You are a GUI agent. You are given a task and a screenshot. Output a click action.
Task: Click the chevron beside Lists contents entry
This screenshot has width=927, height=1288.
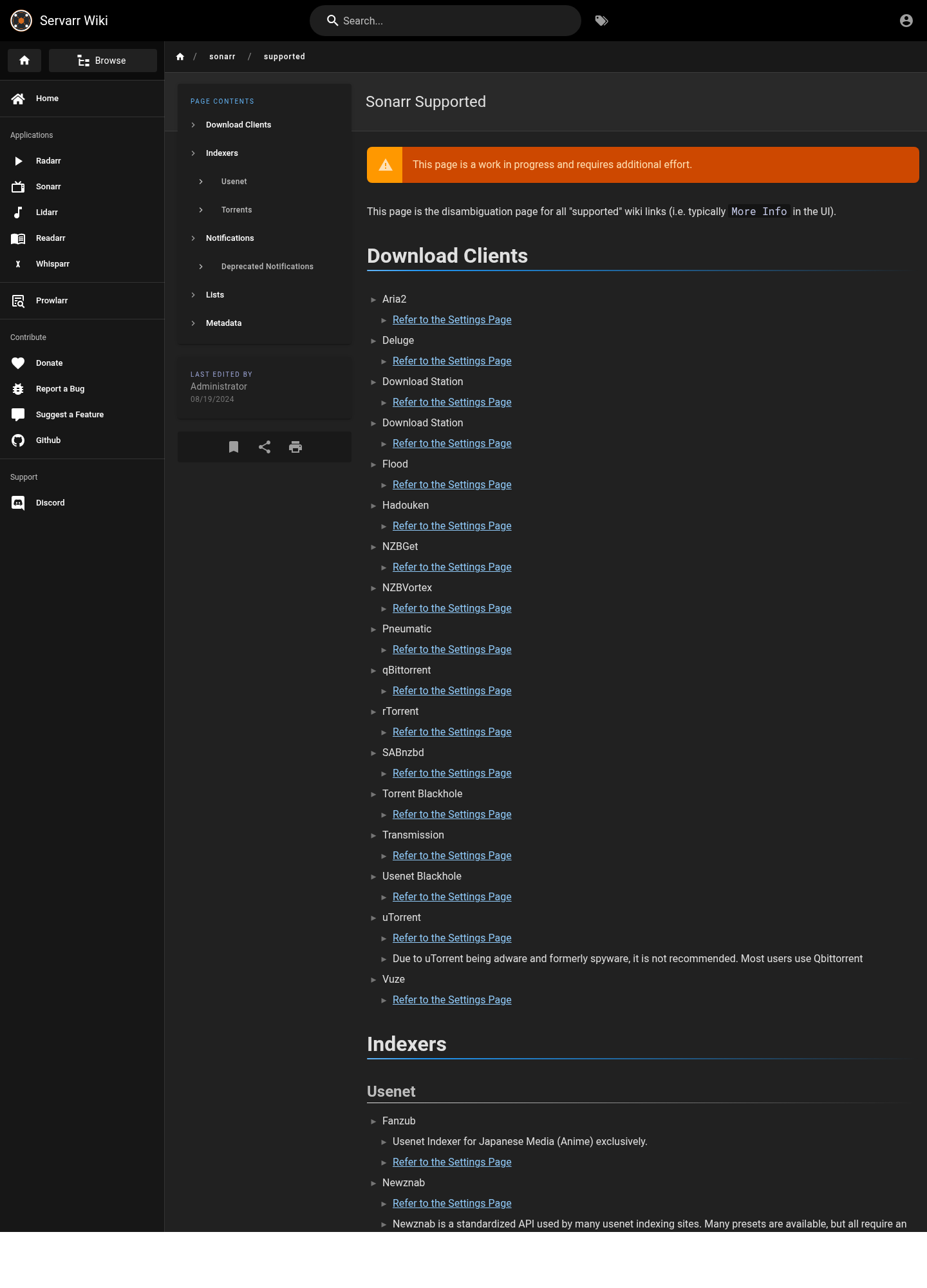tap(193, 295)
